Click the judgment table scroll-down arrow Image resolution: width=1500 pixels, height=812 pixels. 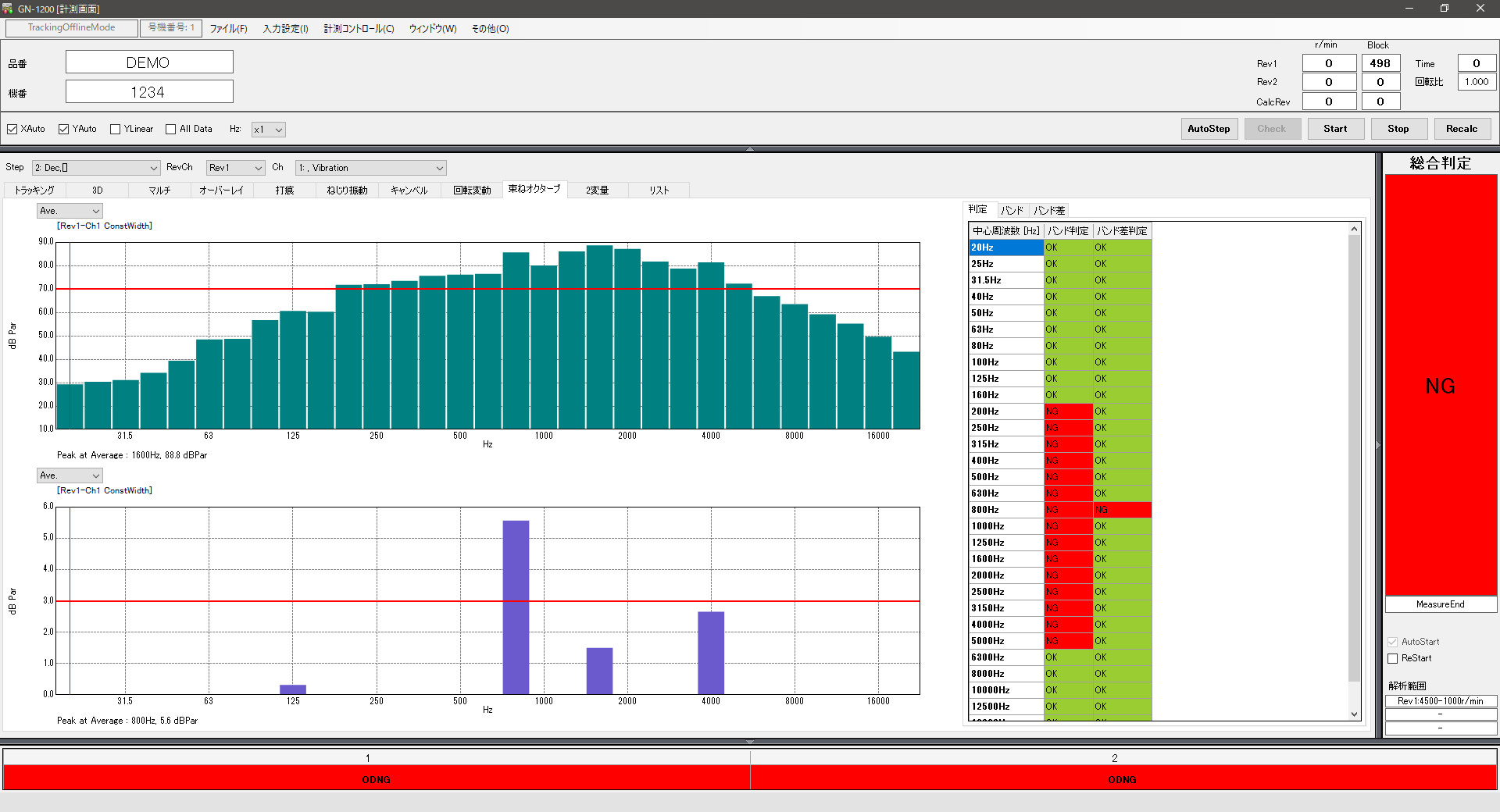1354,714
